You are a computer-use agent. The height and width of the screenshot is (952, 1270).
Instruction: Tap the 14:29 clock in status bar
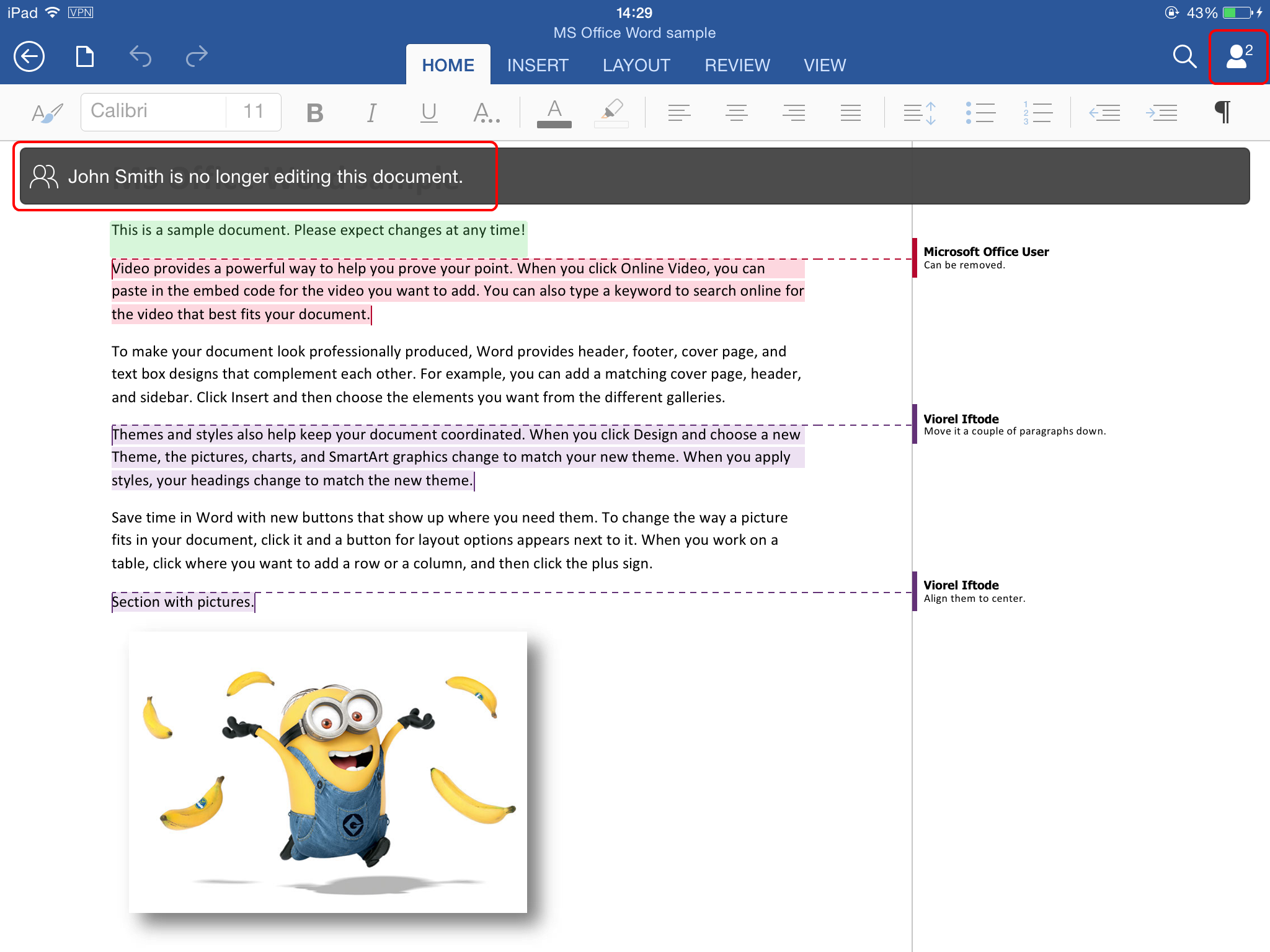click(634, 12)
